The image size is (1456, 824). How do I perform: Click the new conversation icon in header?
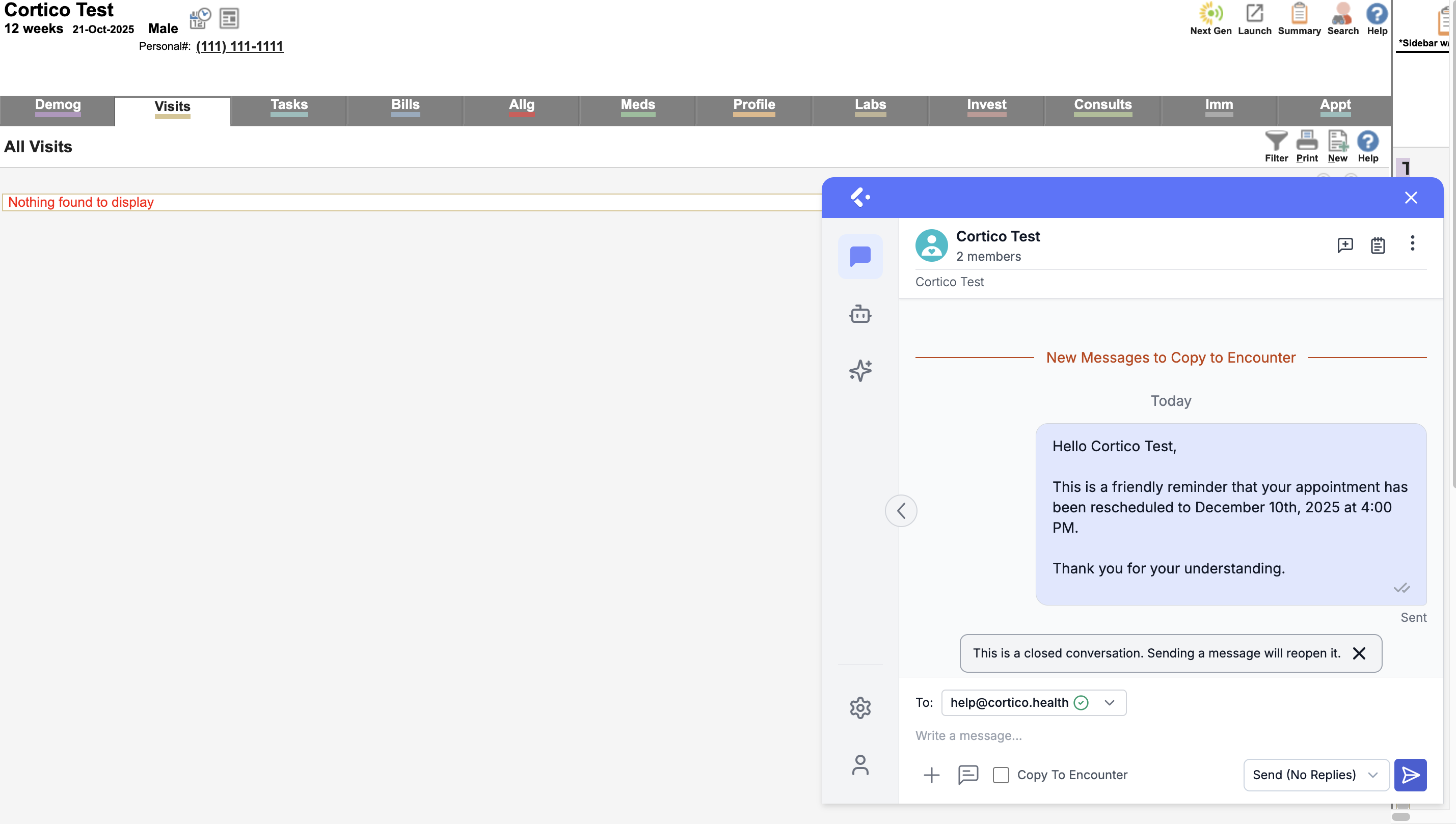pyautogui.click(x=1344, y=245)
